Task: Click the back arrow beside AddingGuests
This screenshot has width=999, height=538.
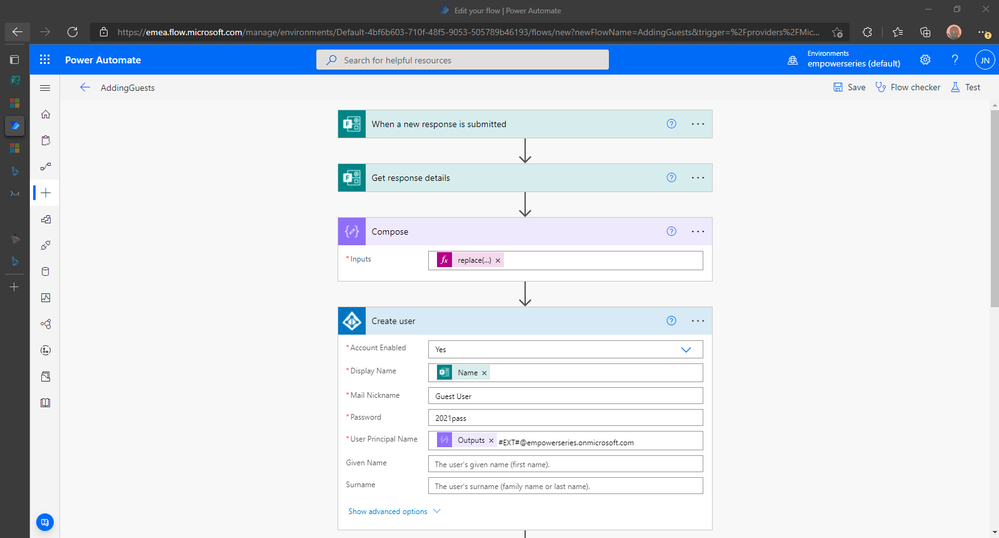Action: 85,87
